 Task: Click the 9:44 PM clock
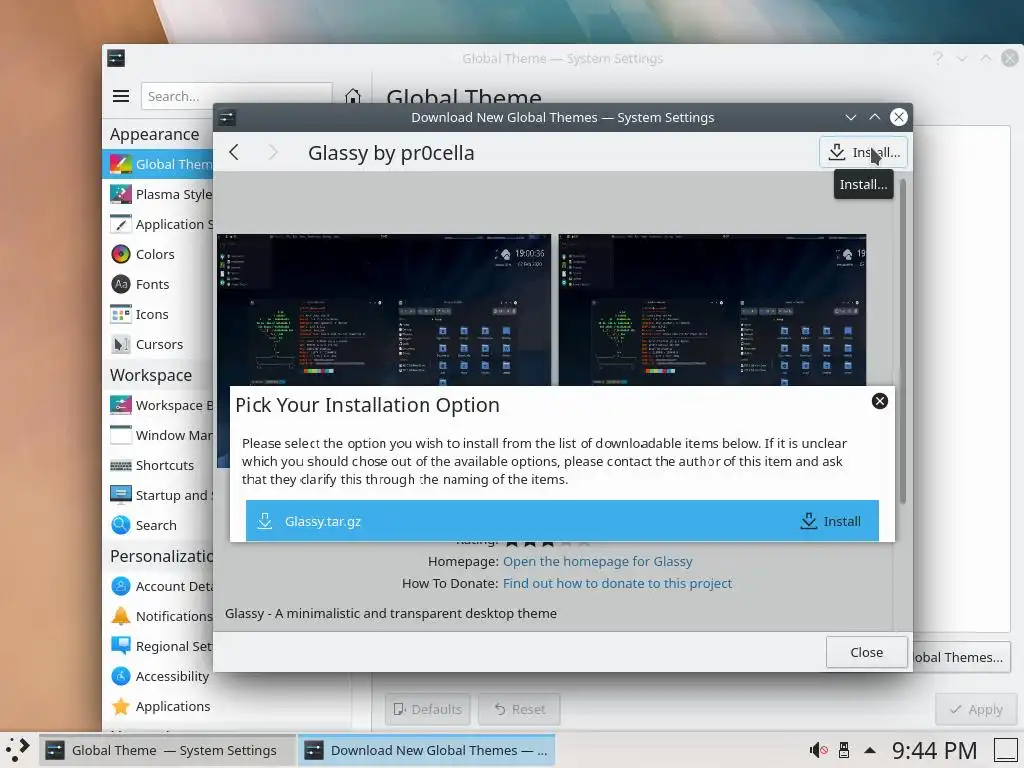pos(934,750)
